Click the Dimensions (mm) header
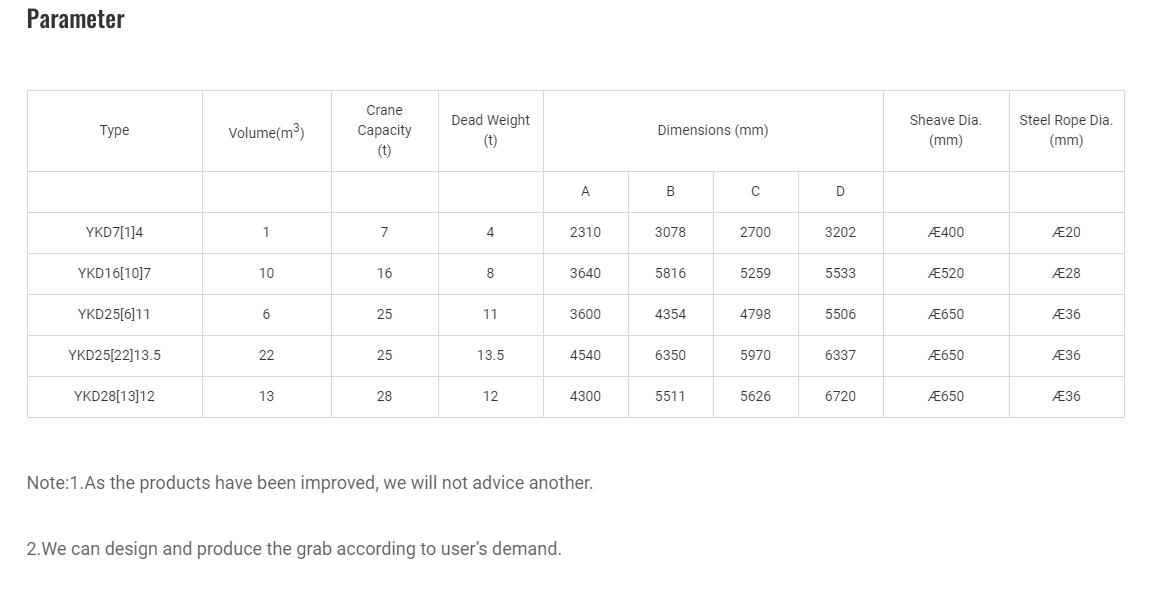The image size is (1172, 595). tap(713, 130)
